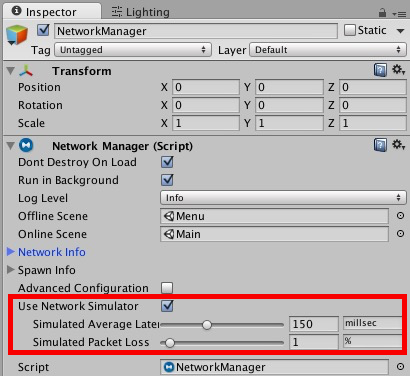410x376 pixels.
Task: Adjust the Simulated Packet Loss slider
Action: point(222,343)
